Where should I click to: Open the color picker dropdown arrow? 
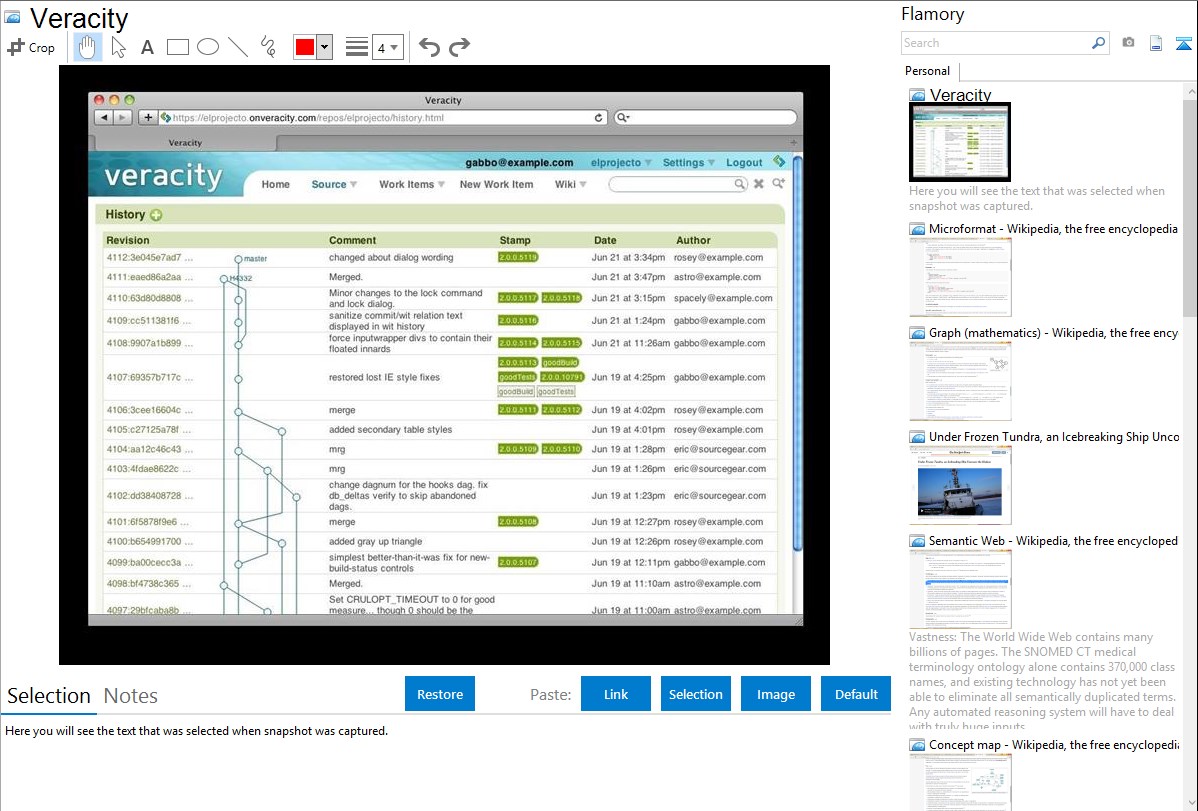[x=325, y=47]
